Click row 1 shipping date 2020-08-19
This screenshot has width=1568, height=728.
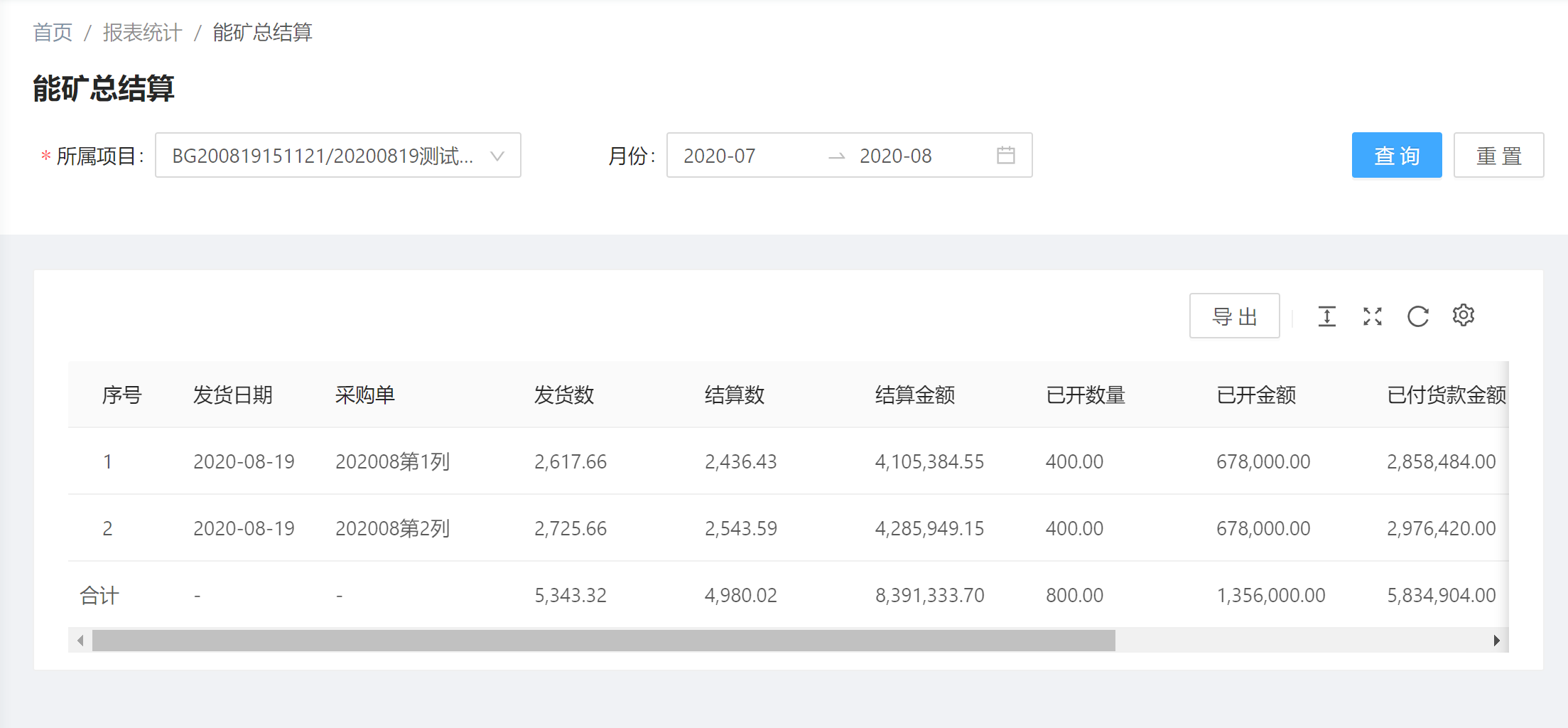(244, 461)
